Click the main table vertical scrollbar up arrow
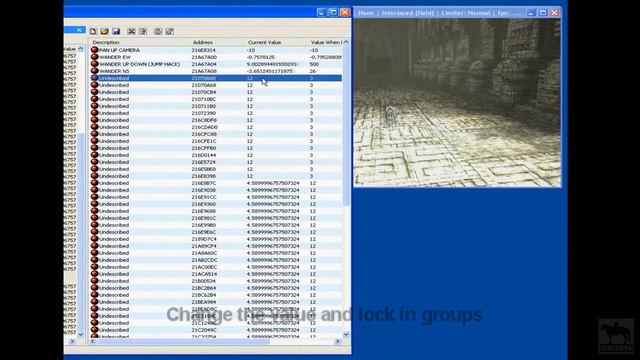 pos(346,42)
